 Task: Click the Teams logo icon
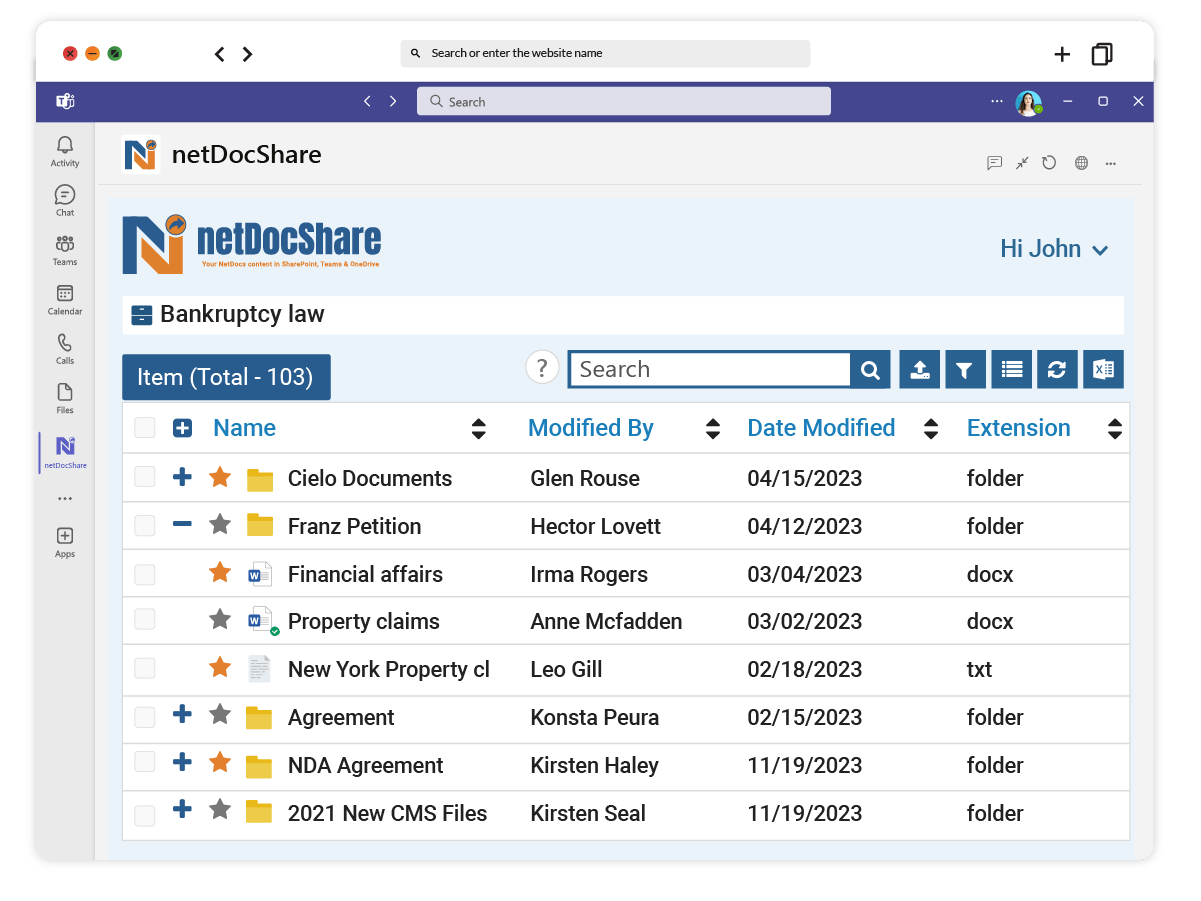click(66, 101)
